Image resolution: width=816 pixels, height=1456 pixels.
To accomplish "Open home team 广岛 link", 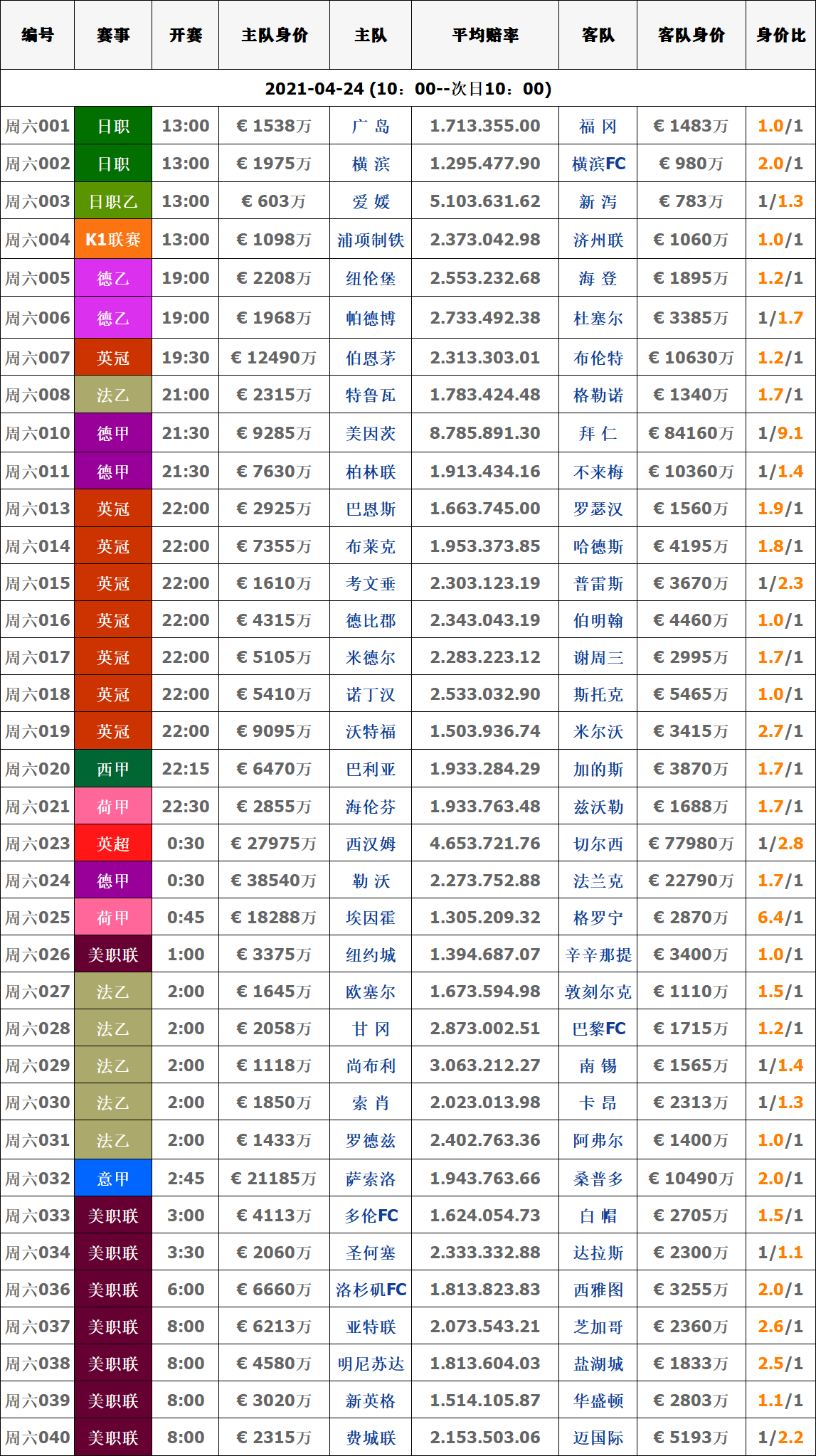I will (x=371, y=126).
